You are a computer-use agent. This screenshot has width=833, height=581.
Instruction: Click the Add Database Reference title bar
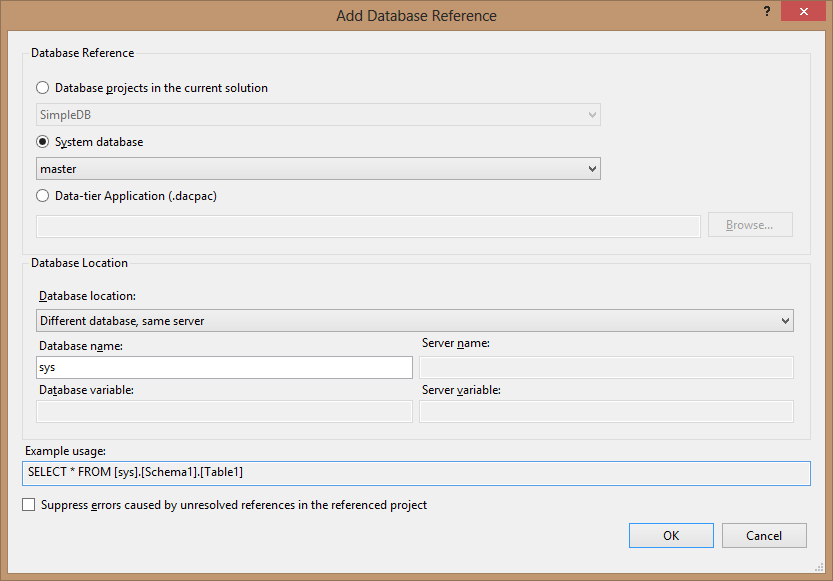point(416,15)
